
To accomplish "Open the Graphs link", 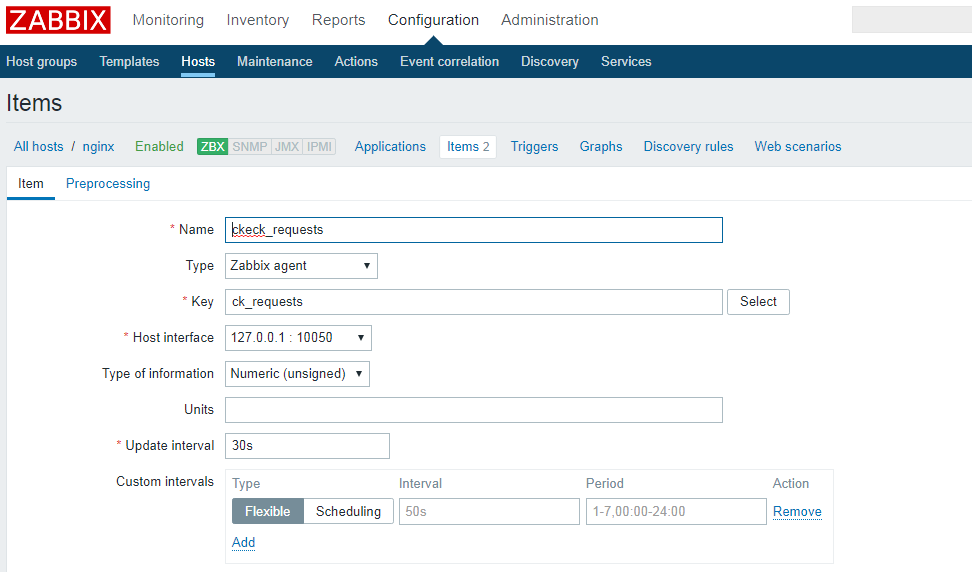I will pyautogui.click(x=601, y=146).
